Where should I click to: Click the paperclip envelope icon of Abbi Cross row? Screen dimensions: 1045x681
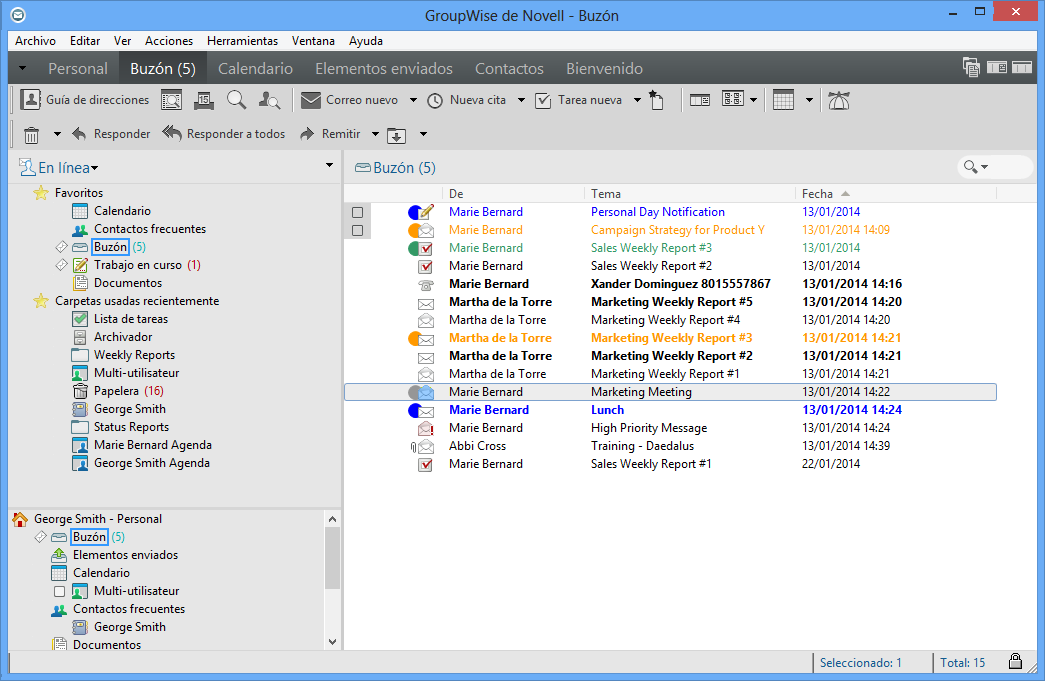coord(423,446)
